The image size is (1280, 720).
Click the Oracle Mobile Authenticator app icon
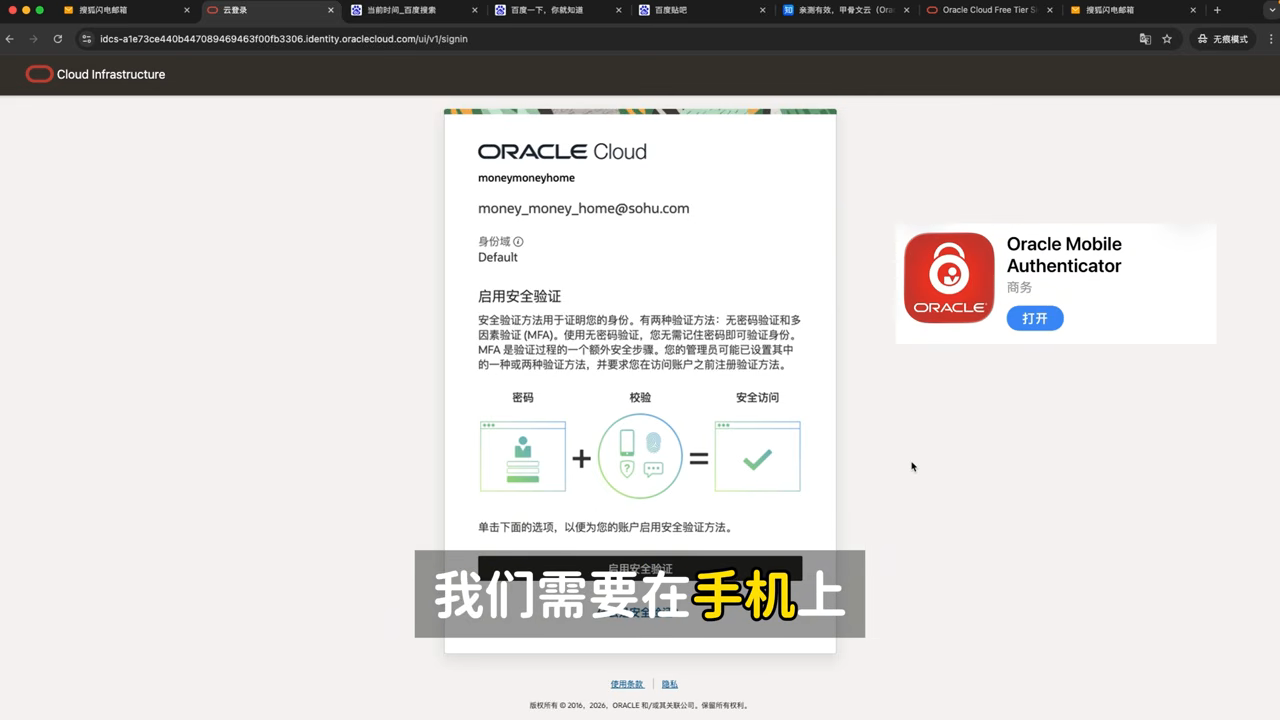[949, 278]
